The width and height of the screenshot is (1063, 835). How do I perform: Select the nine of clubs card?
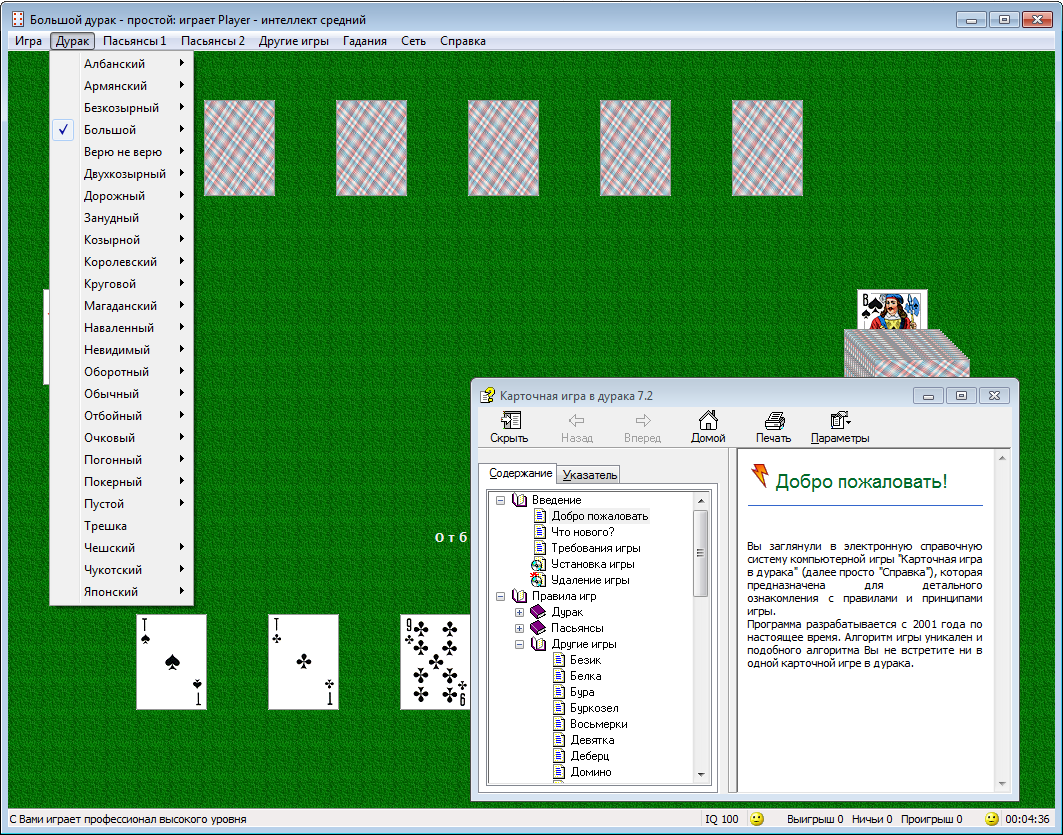[x=435, y=662]
